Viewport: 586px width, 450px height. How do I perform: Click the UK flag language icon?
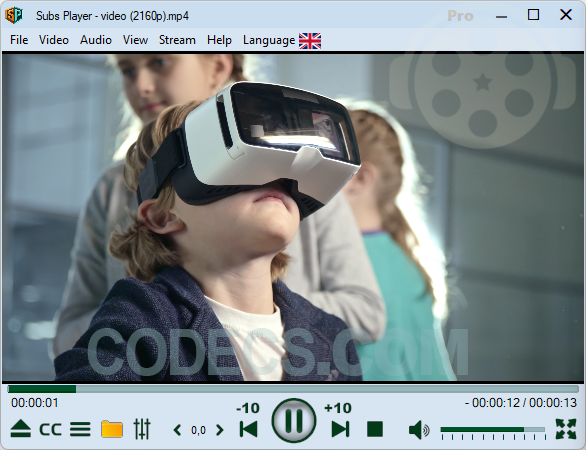310,41
